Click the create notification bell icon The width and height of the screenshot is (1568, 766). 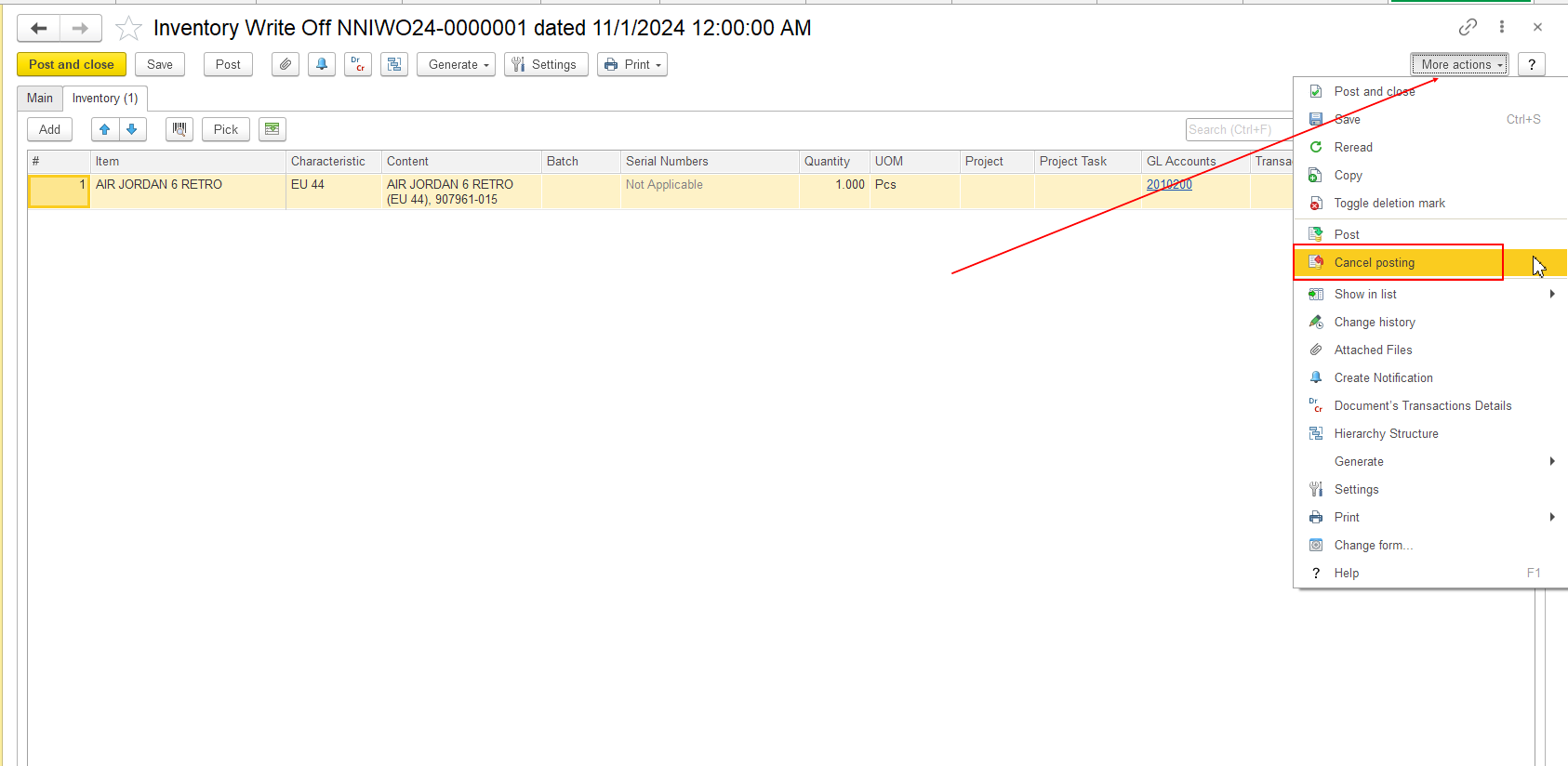322,64
